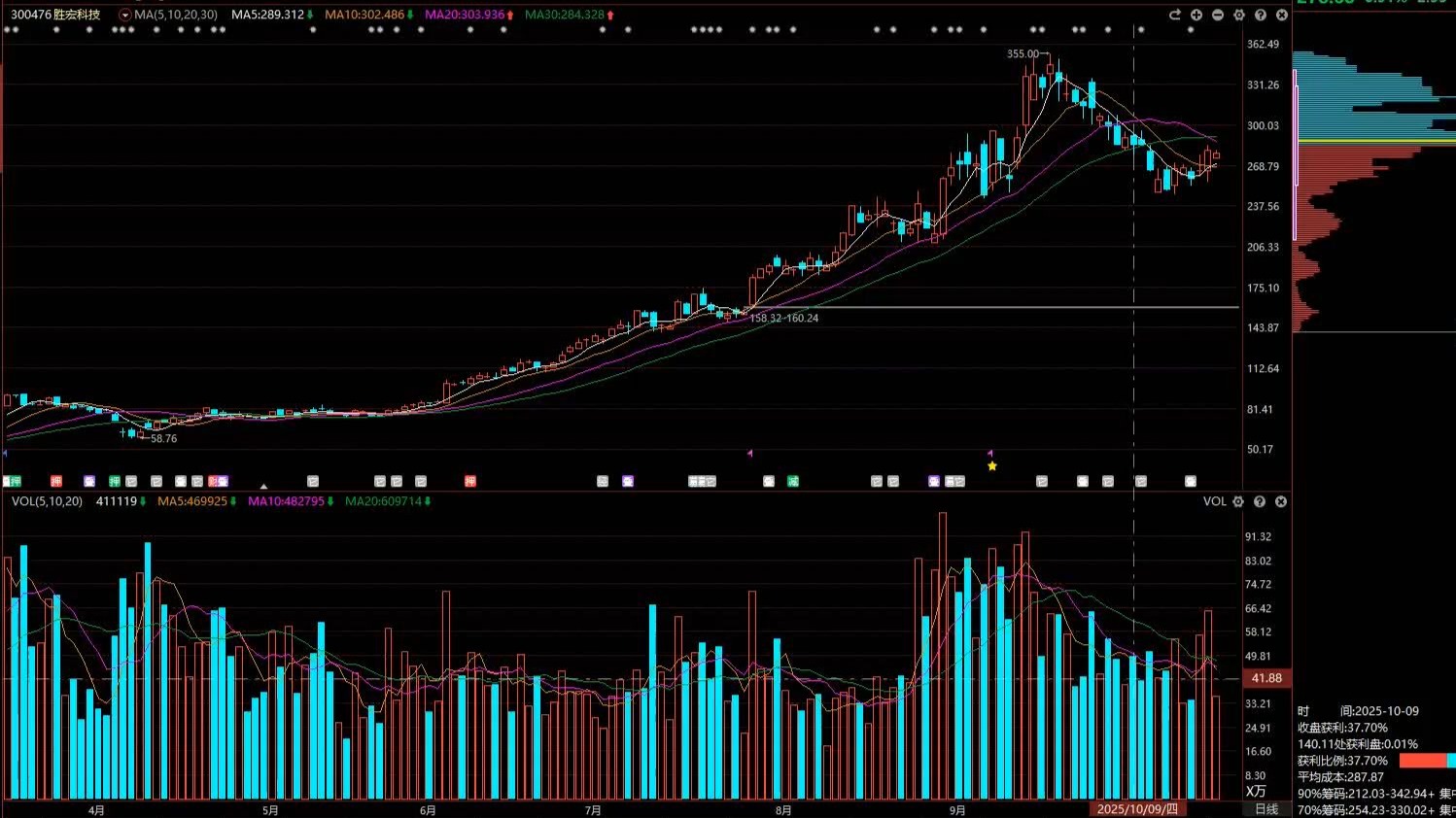Expand the MA indicator dropdown arrow

[x=124, y=16]
